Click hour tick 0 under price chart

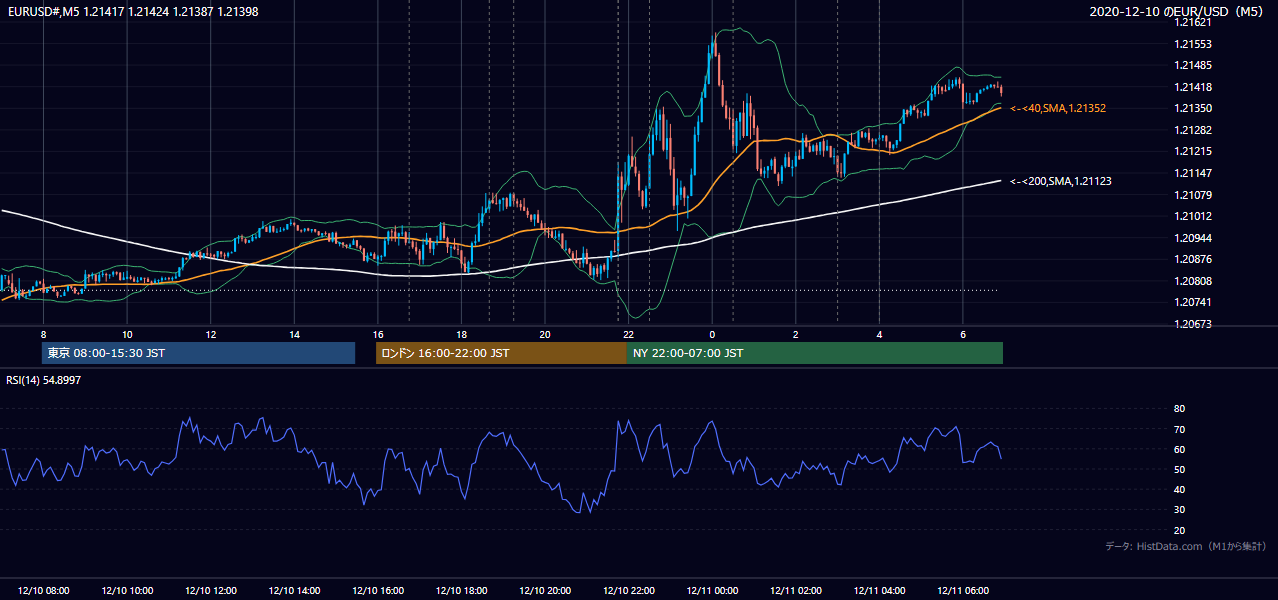point(712,334)
